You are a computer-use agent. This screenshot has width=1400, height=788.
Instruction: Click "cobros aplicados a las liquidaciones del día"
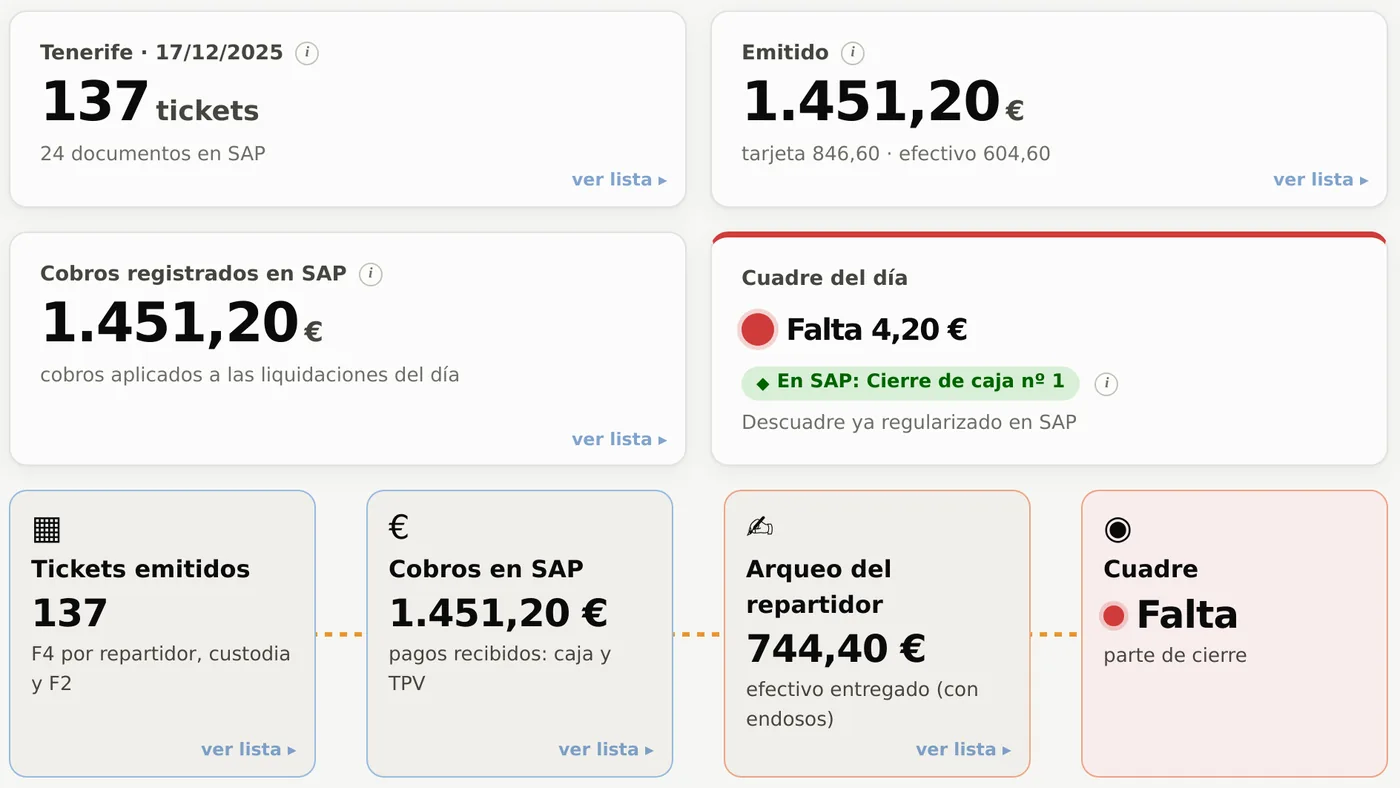(x=250, y=375)
